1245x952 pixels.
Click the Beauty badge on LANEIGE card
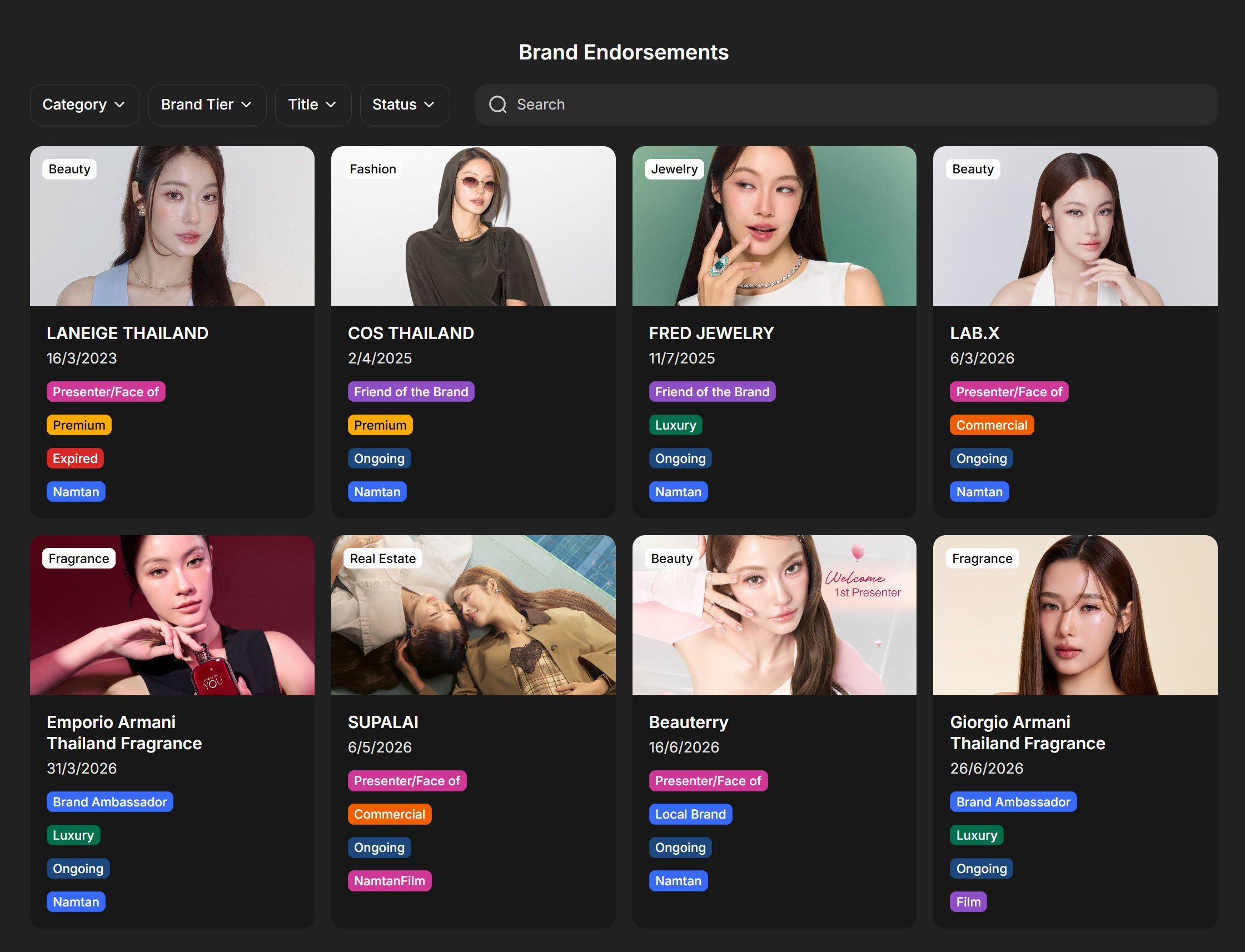(x=69, y=169)
